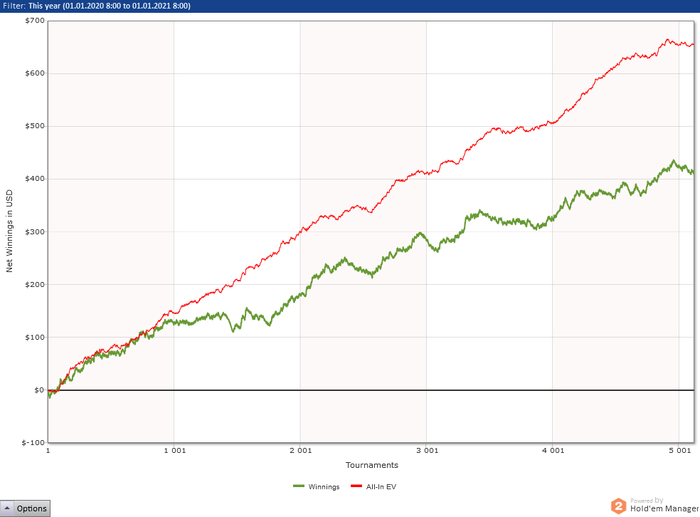Click the $-100 y-axis label
The width and height of the screenshot is (700, 517).
[x=33, y=442]
